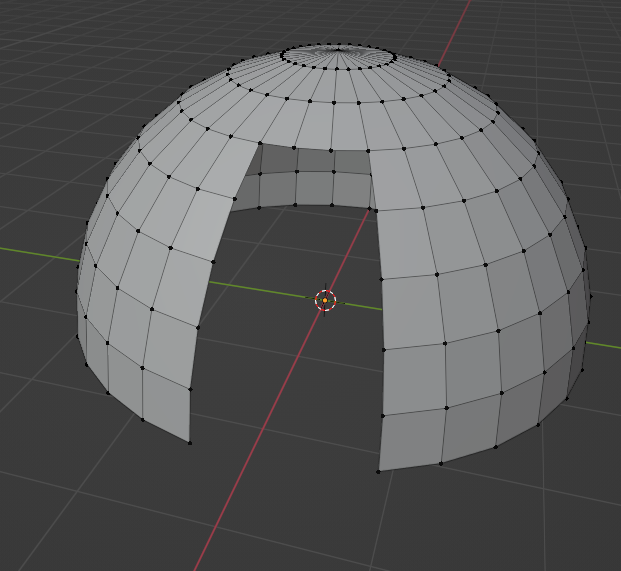Select bottom corner vertex of right opening edge
This screenshot has height=571, width=621.
(x=378, y=472)
